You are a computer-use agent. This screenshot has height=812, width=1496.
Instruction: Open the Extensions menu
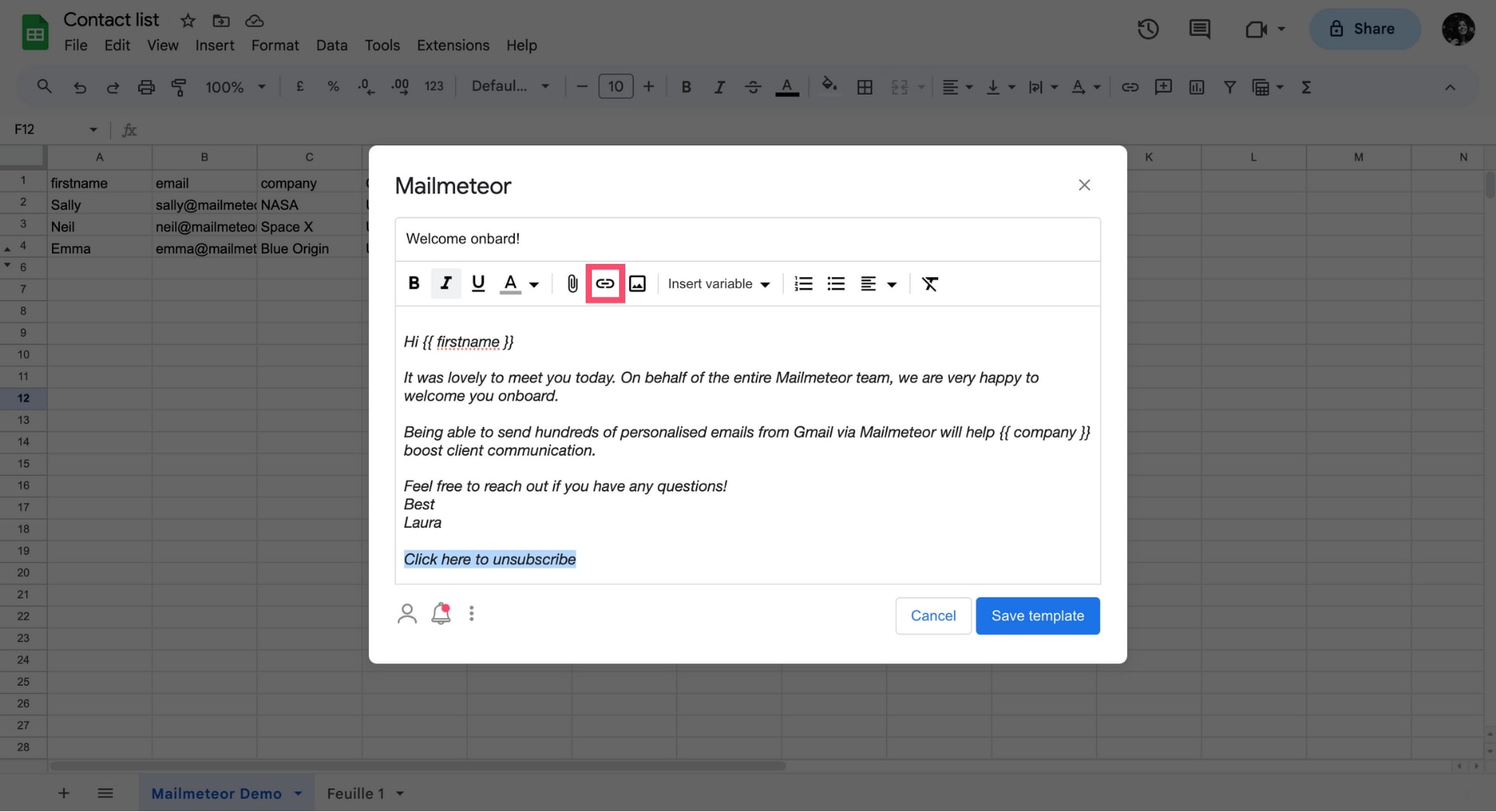tap(453, 46)
